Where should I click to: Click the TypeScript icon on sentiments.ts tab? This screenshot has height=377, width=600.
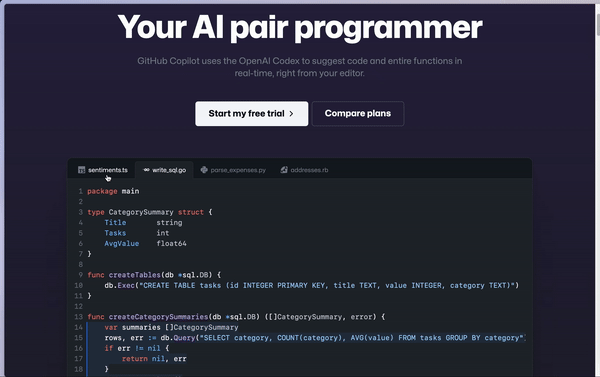pyautogui.click(x=82, y=170)
